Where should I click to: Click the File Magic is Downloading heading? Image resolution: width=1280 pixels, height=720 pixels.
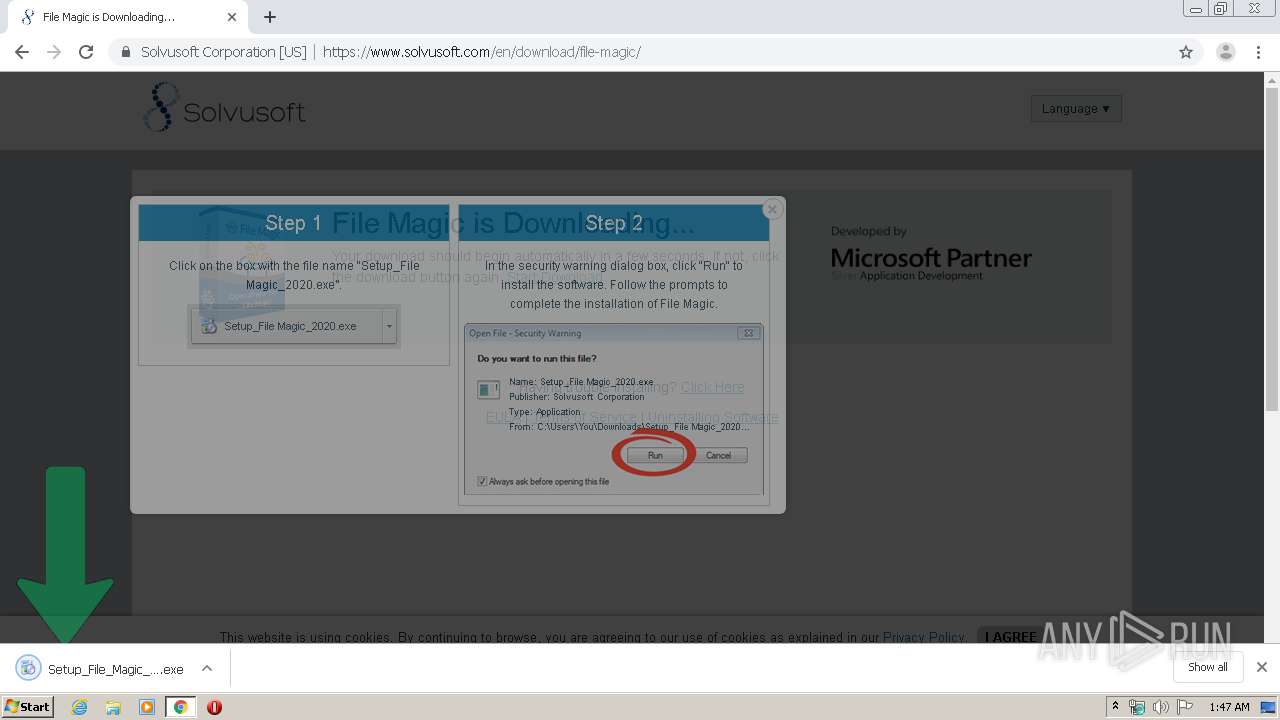click(x=513, y=222)
